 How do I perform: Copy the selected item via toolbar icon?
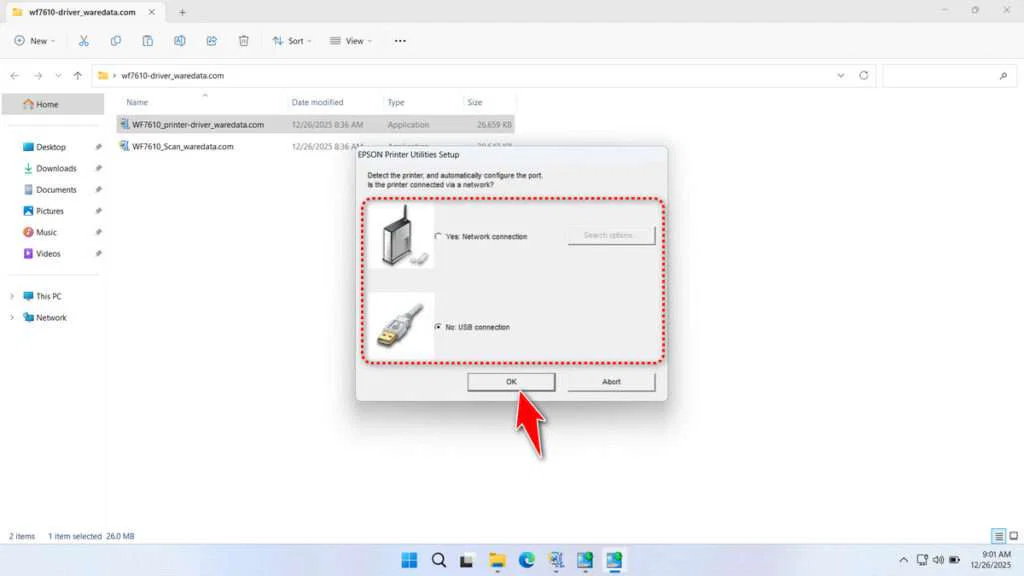click(116, 41)
